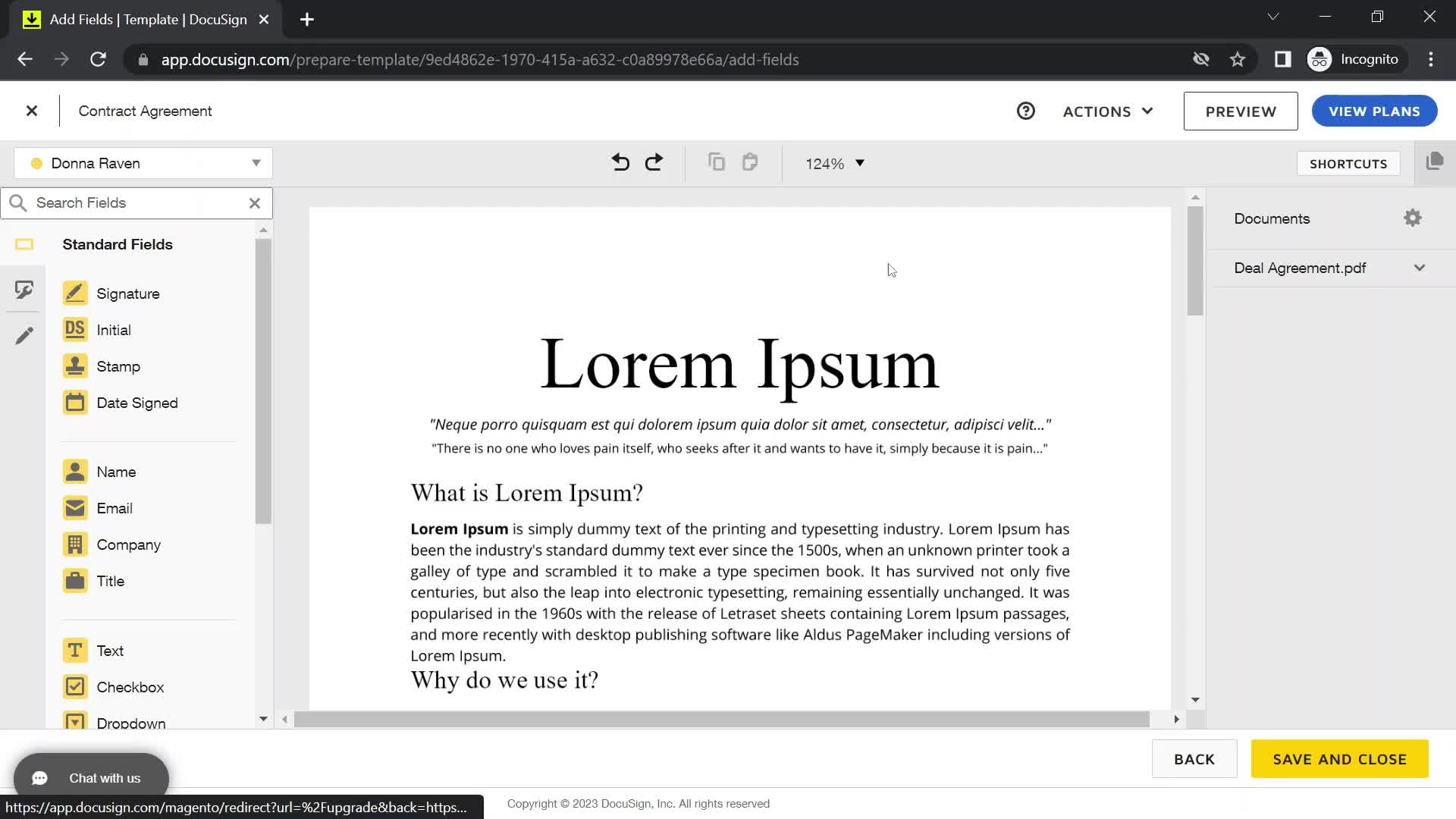Image resolution: width=1456 pixels, height=819 pixels.
Task: Open a new browser tab
Action: pos(306,20)
